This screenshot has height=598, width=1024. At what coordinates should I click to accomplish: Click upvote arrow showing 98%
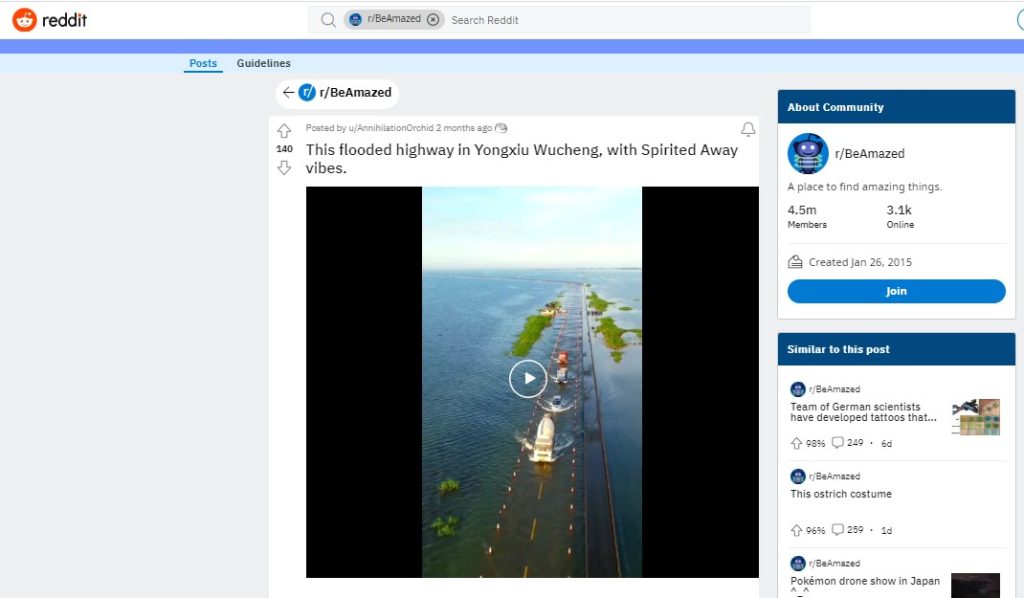(x=796, y=443)
